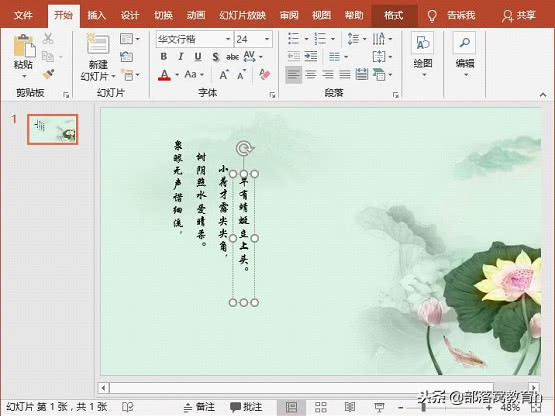Toggle text Shadow formatting

215,57
